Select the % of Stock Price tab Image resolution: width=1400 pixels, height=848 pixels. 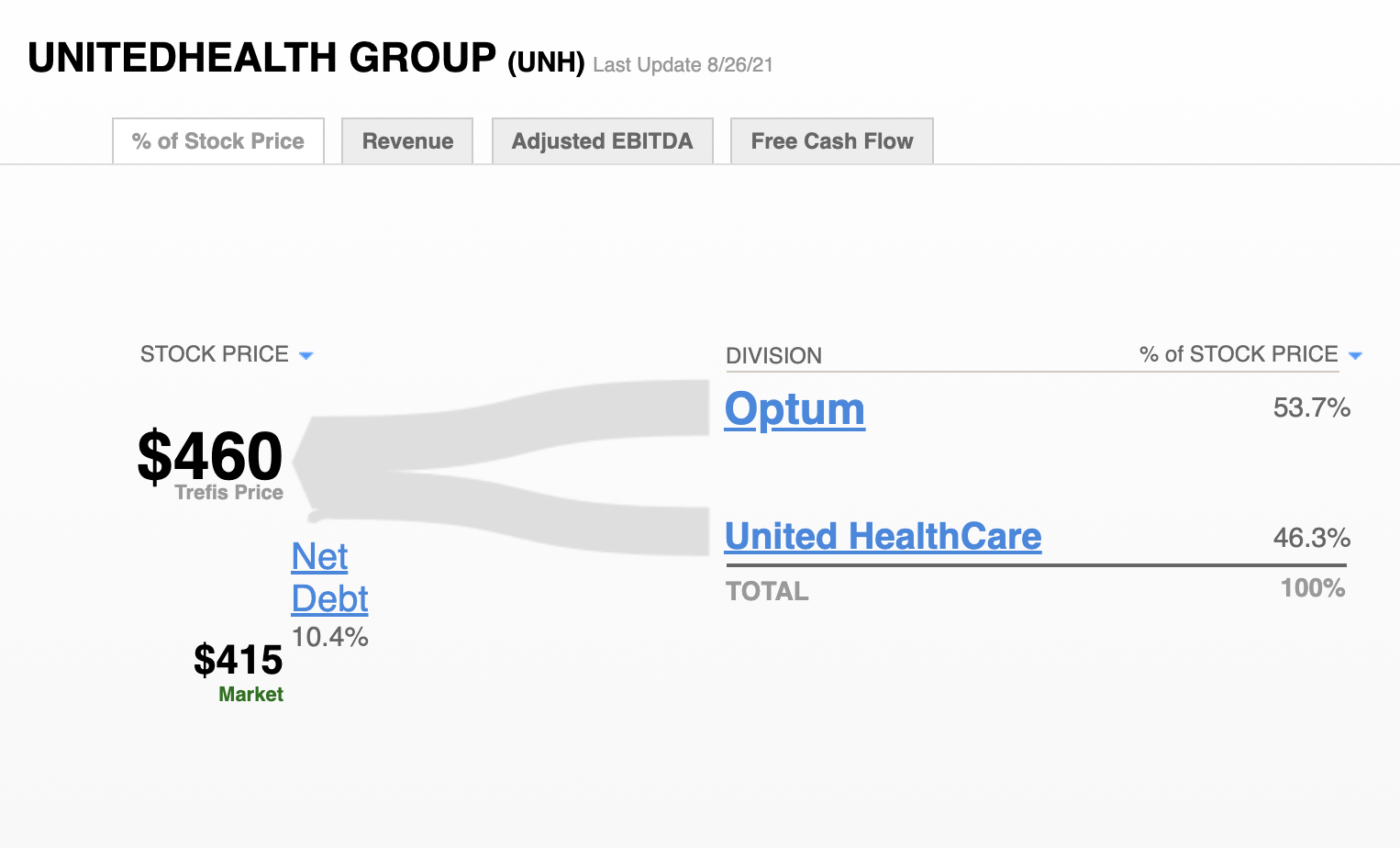click(218, 141)
